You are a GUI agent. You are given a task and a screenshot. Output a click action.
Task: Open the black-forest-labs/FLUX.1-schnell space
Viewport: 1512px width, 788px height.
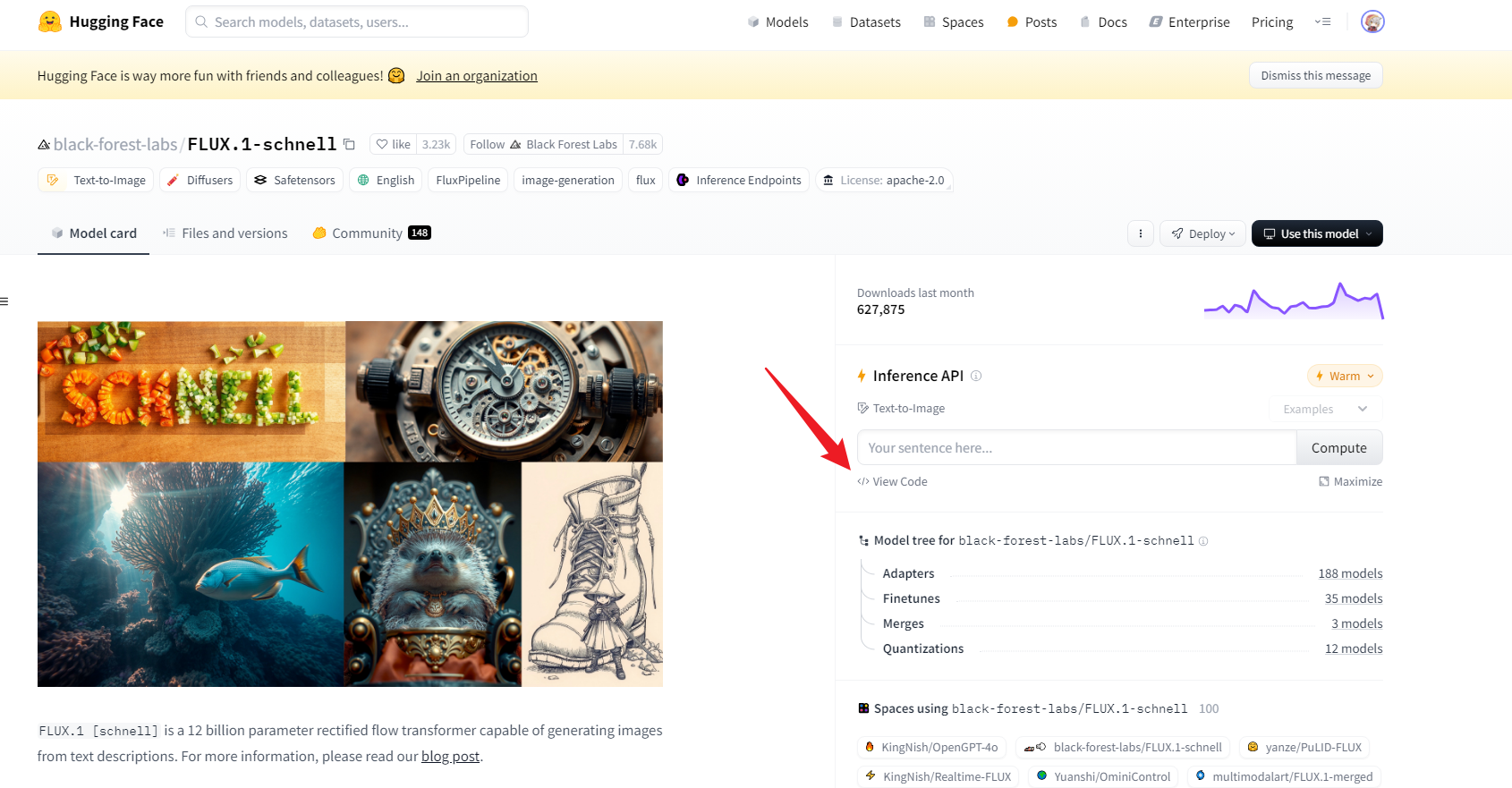(x=1123, y=747)
